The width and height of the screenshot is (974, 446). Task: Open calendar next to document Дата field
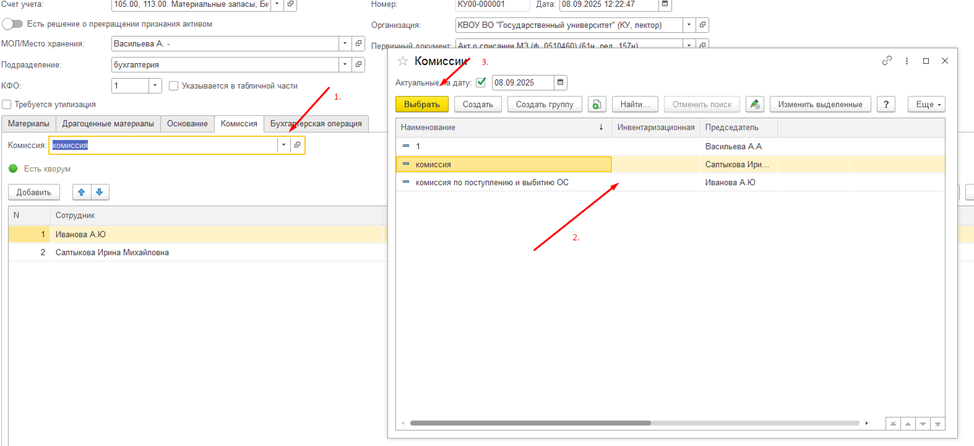pyautogui.click(x=665, y=4)
